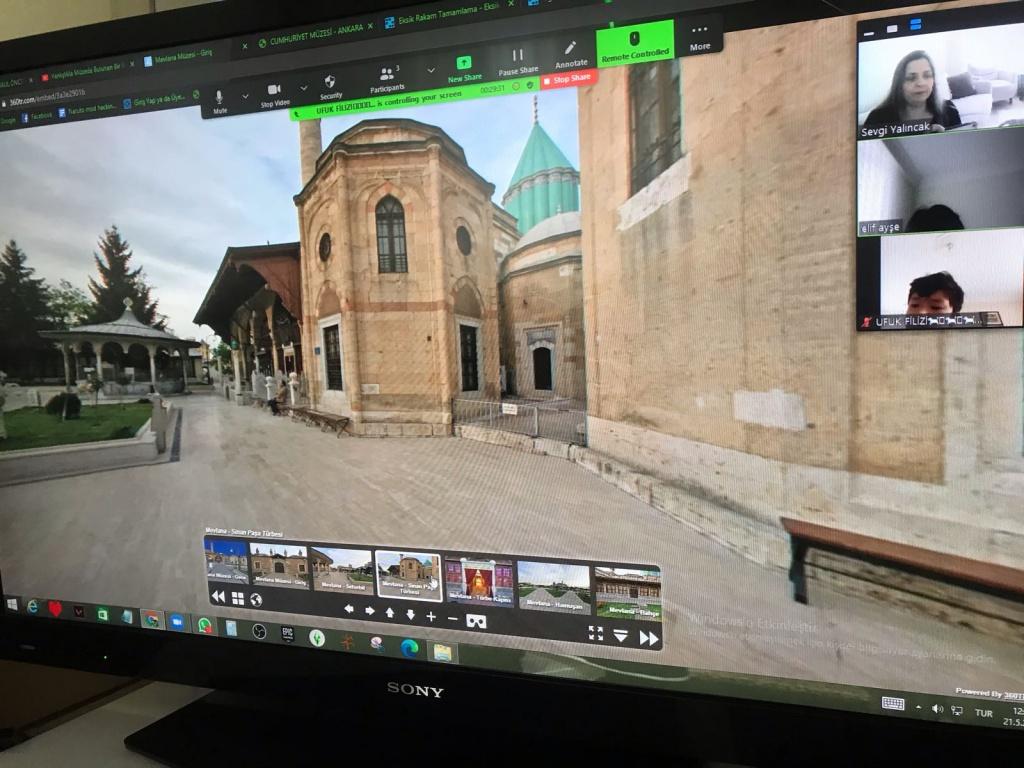Go to previous panorama with double-left arrows
Screen dimensions: 1024x768
coord(218,596)
